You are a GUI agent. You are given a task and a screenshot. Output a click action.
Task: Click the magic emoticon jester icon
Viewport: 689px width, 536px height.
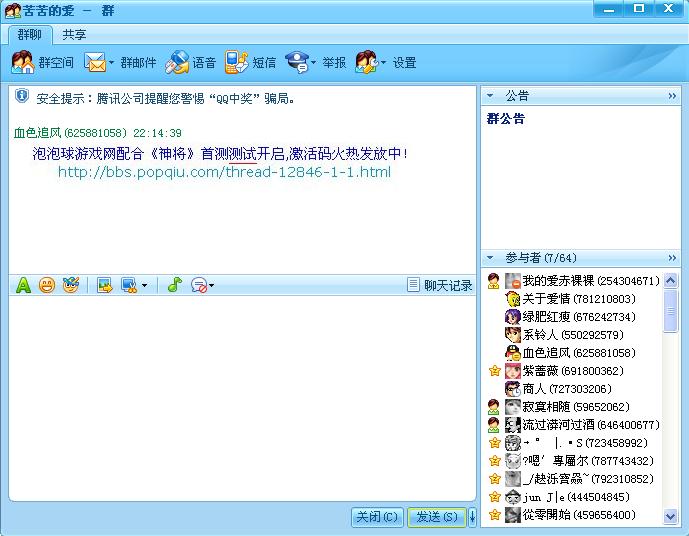pyautogui.click(x=70, y=285)
